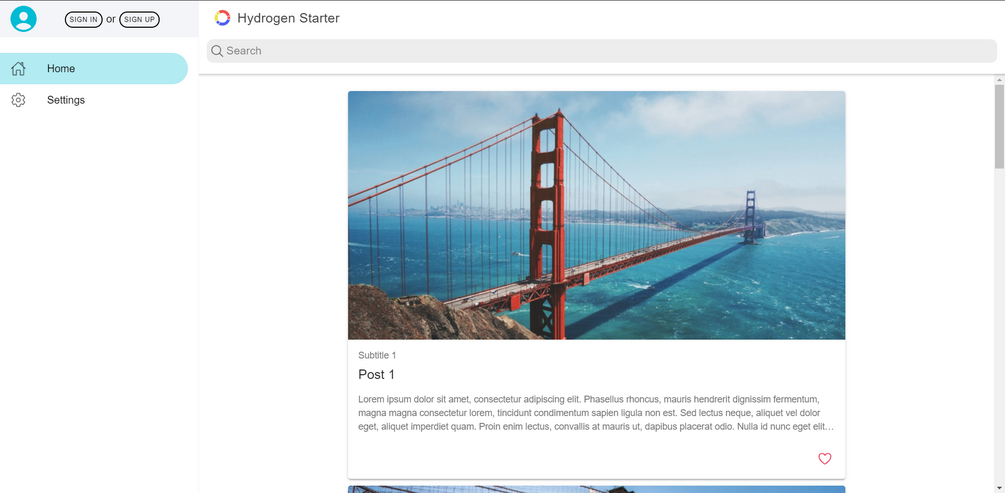Open the Golden Gate Bridge image of Post 1
The height and width of the screenshot is (493, 1005).
pyautogui.click(x=596, y=215)
